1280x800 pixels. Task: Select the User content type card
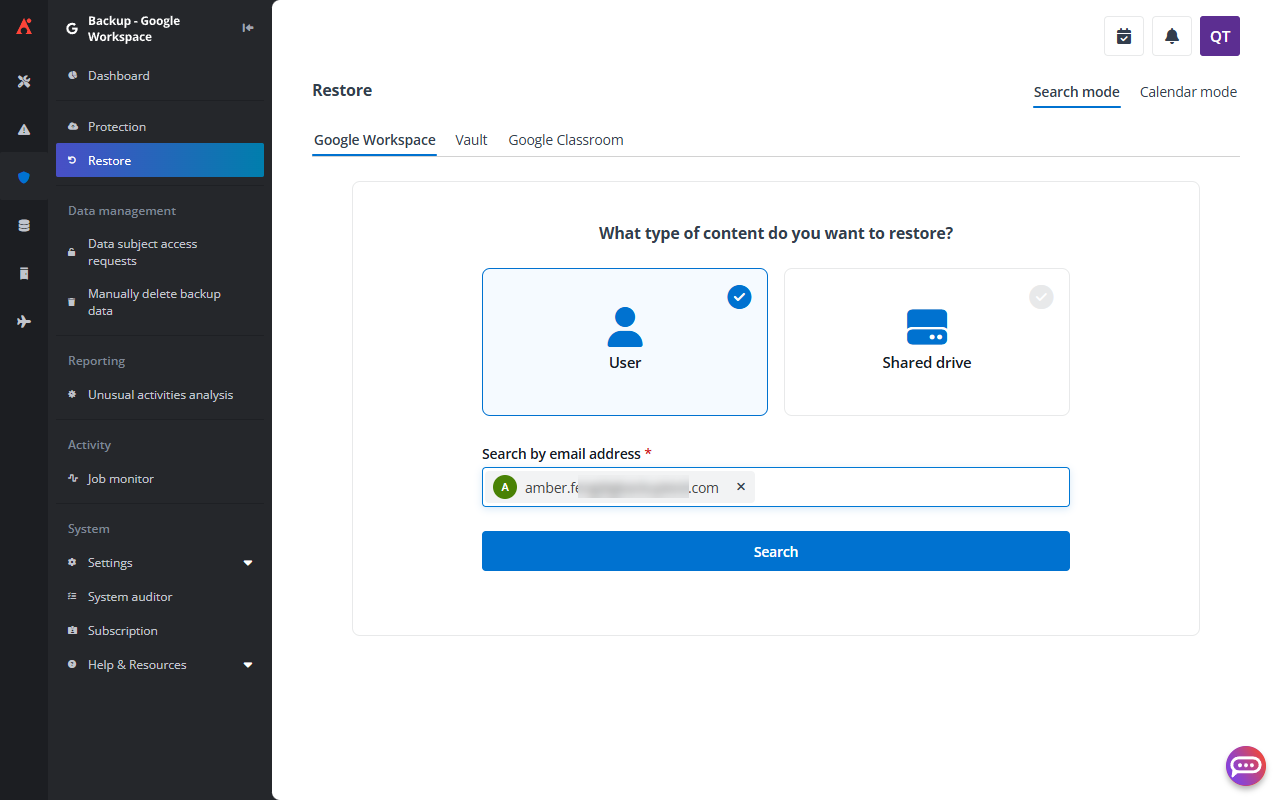click(625, 342)
